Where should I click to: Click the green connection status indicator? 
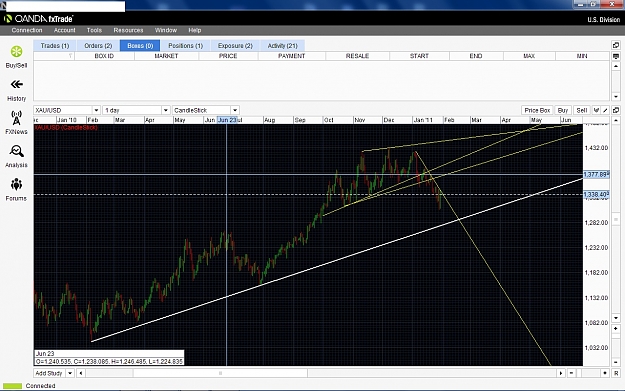12,386
